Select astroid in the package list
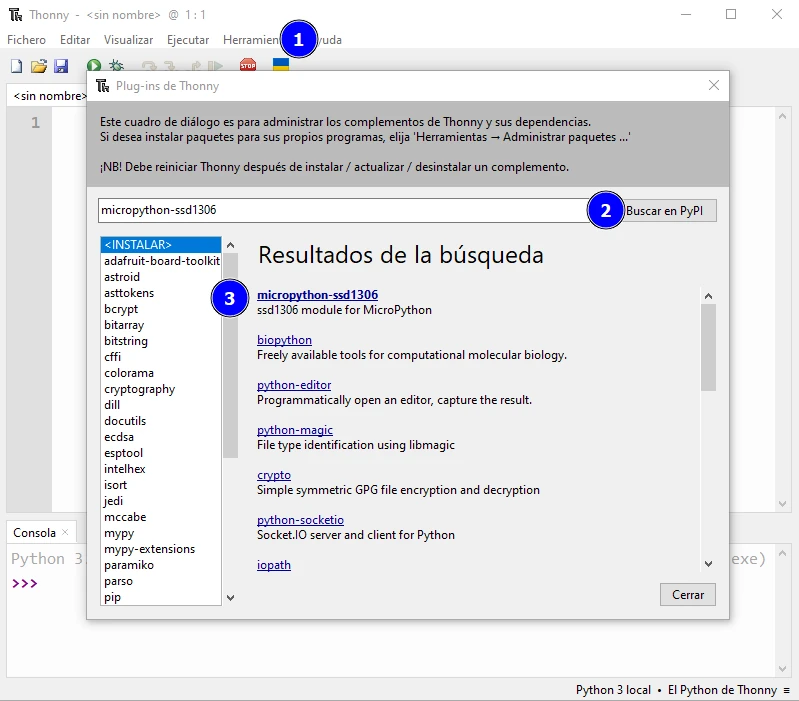799x701 pixels. coord(161,277)
